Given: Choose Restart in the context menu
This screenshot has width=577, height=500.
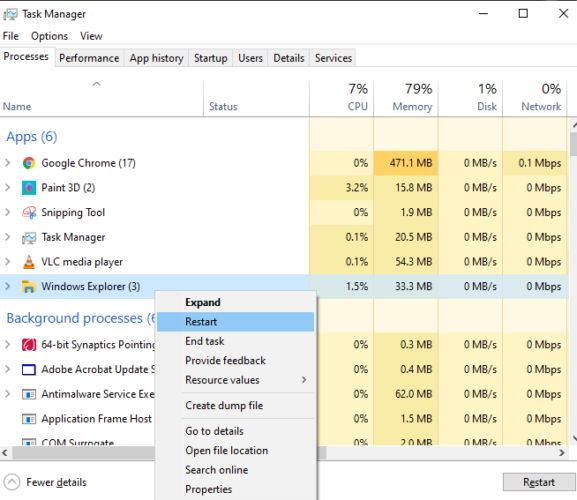Looking at the screenshot, I should coord(236,322).
